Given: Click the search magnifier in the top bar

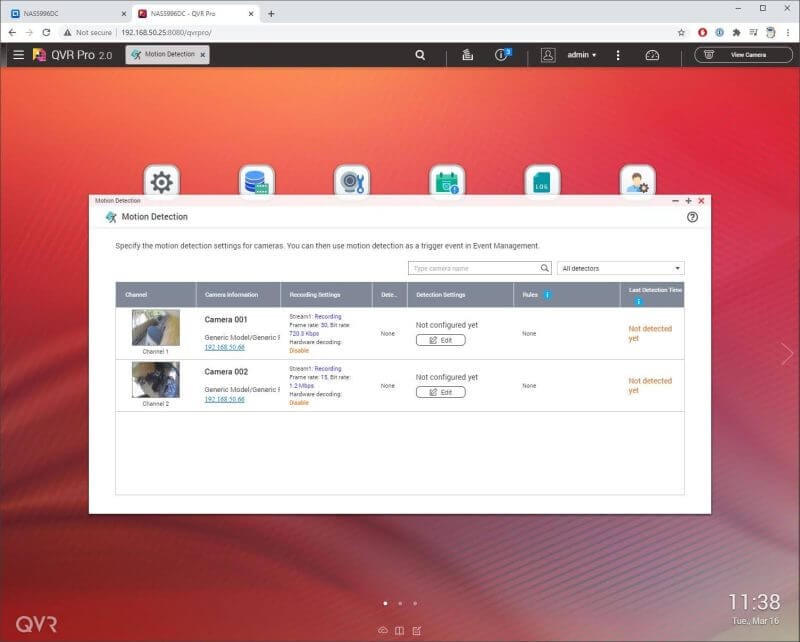Looking at the screenshot, I should (x=420, y=55).
